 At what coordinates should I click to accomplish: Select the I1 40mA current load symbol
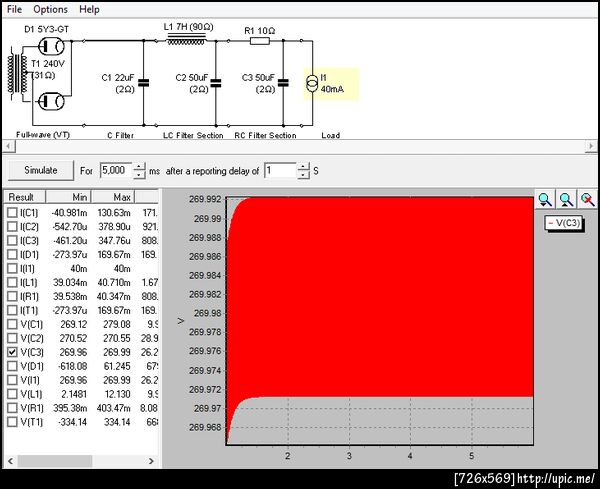pyautogui.click(x=312, y=84)
